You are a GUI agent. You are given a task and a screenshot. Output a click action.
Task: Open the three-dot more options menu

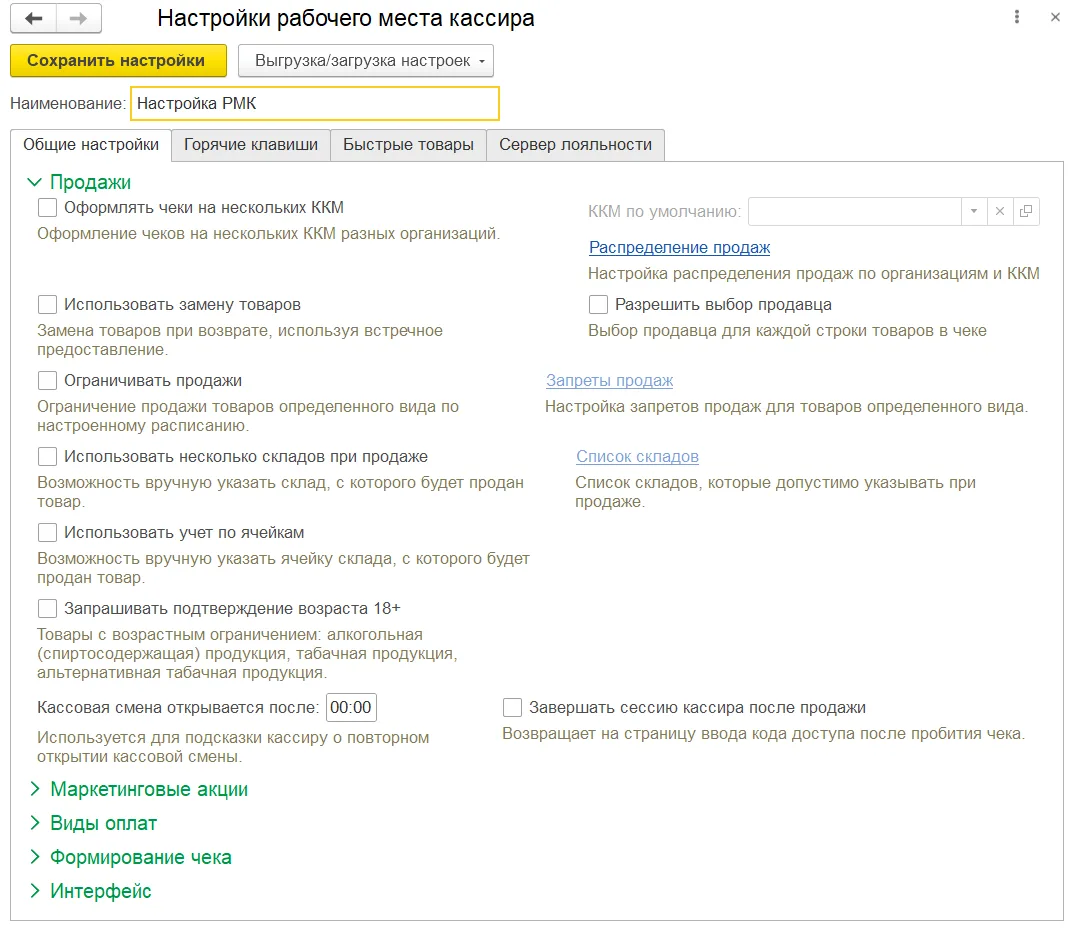1017,17
